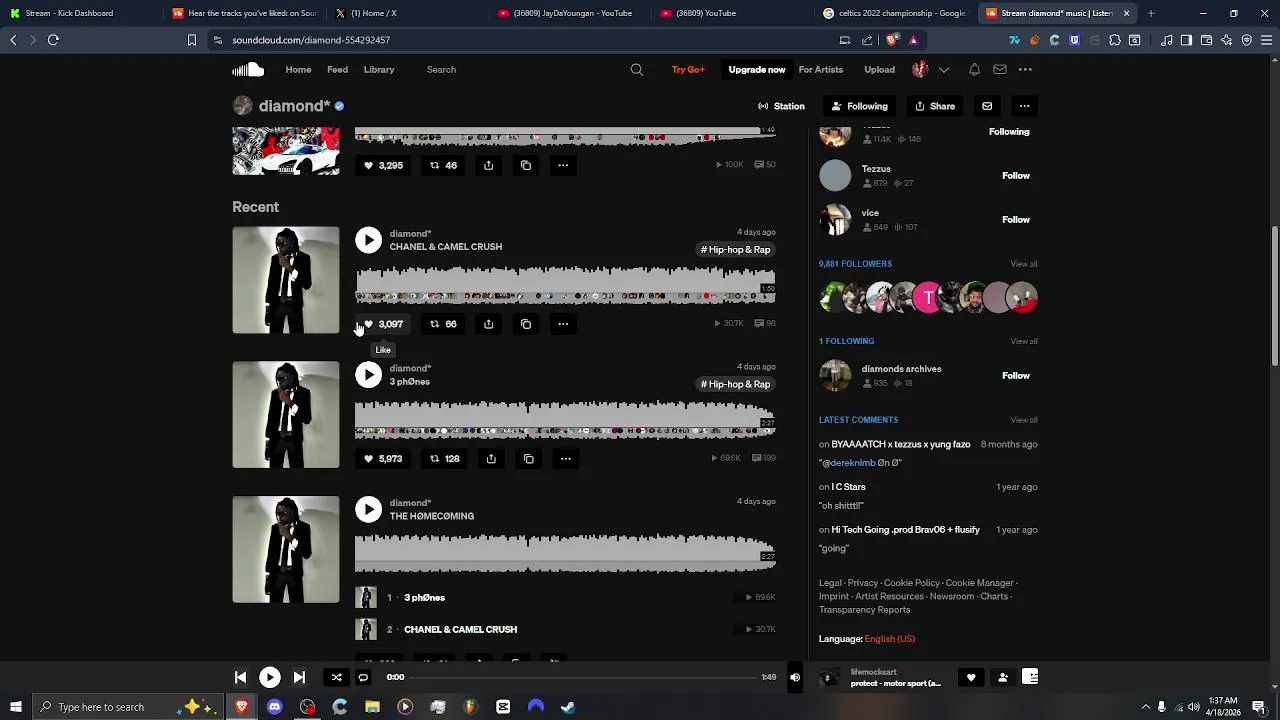Switch to the JayDaYoungan YouTube tab

coord(572,13)
